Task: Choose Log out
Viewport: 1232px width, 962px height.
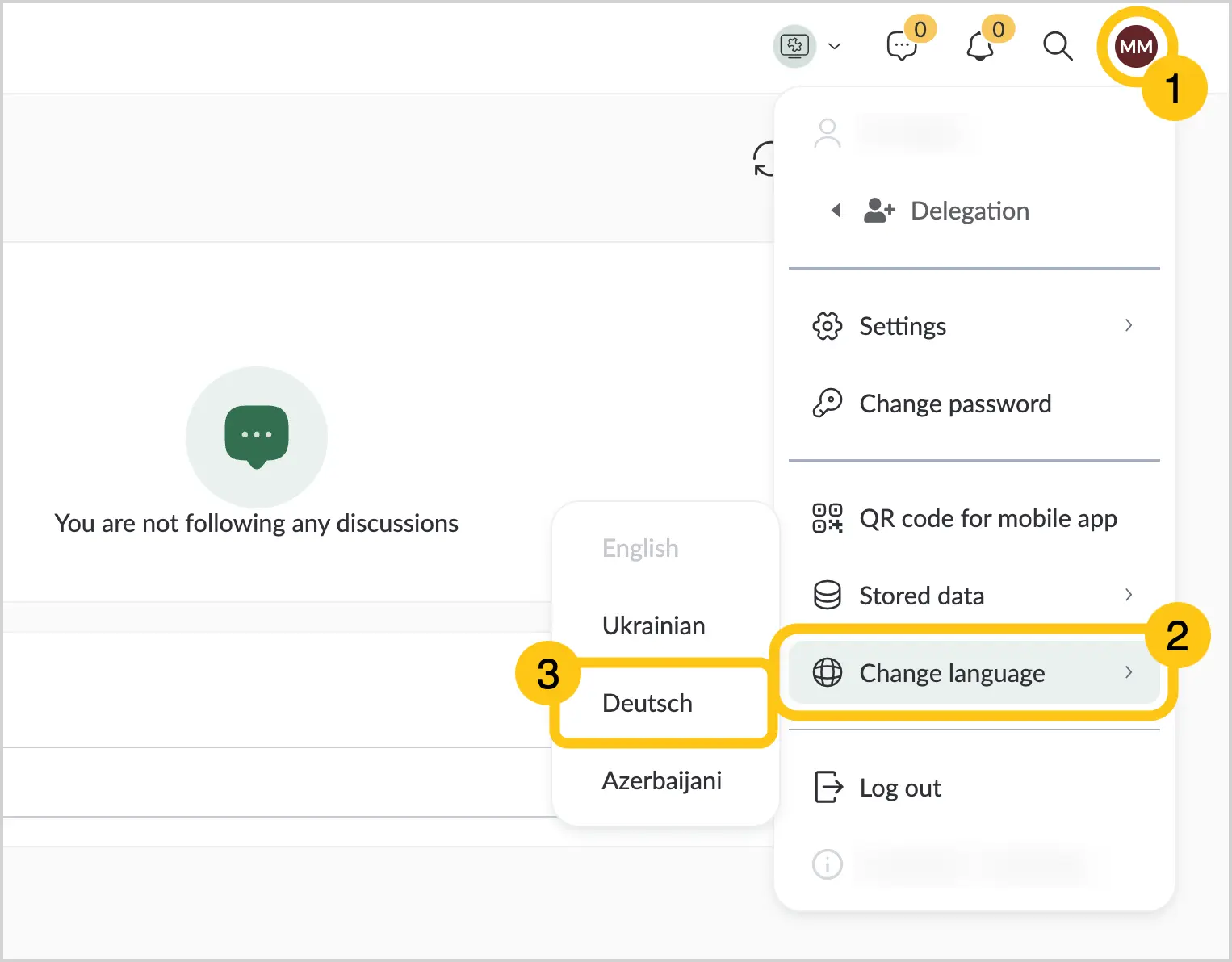Action: (x=974, y=788)
